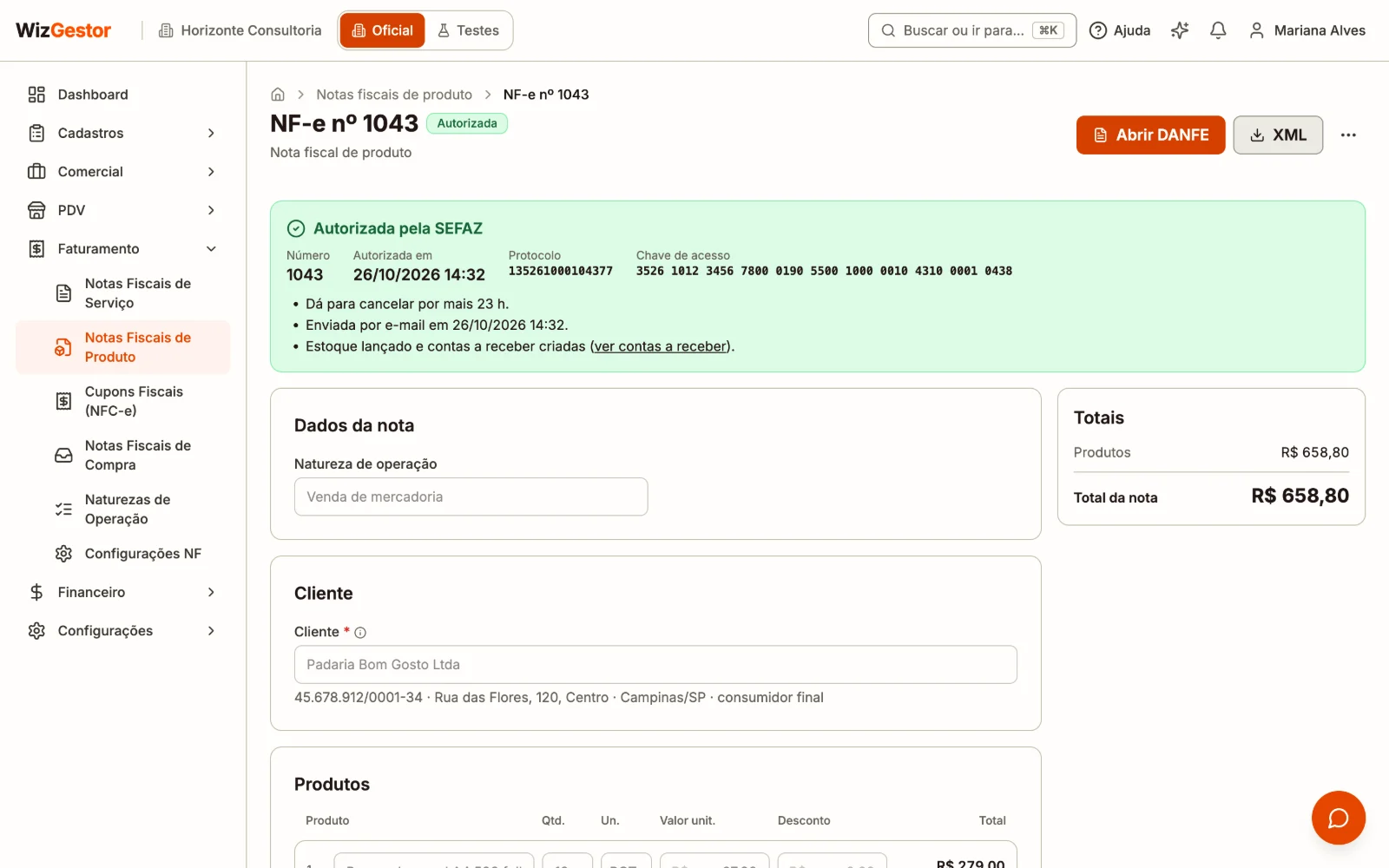Open Notas Fiscais de Compra
Viewport: 1389px width, 868px height.
pyautogui.click(x=122, y=455)
